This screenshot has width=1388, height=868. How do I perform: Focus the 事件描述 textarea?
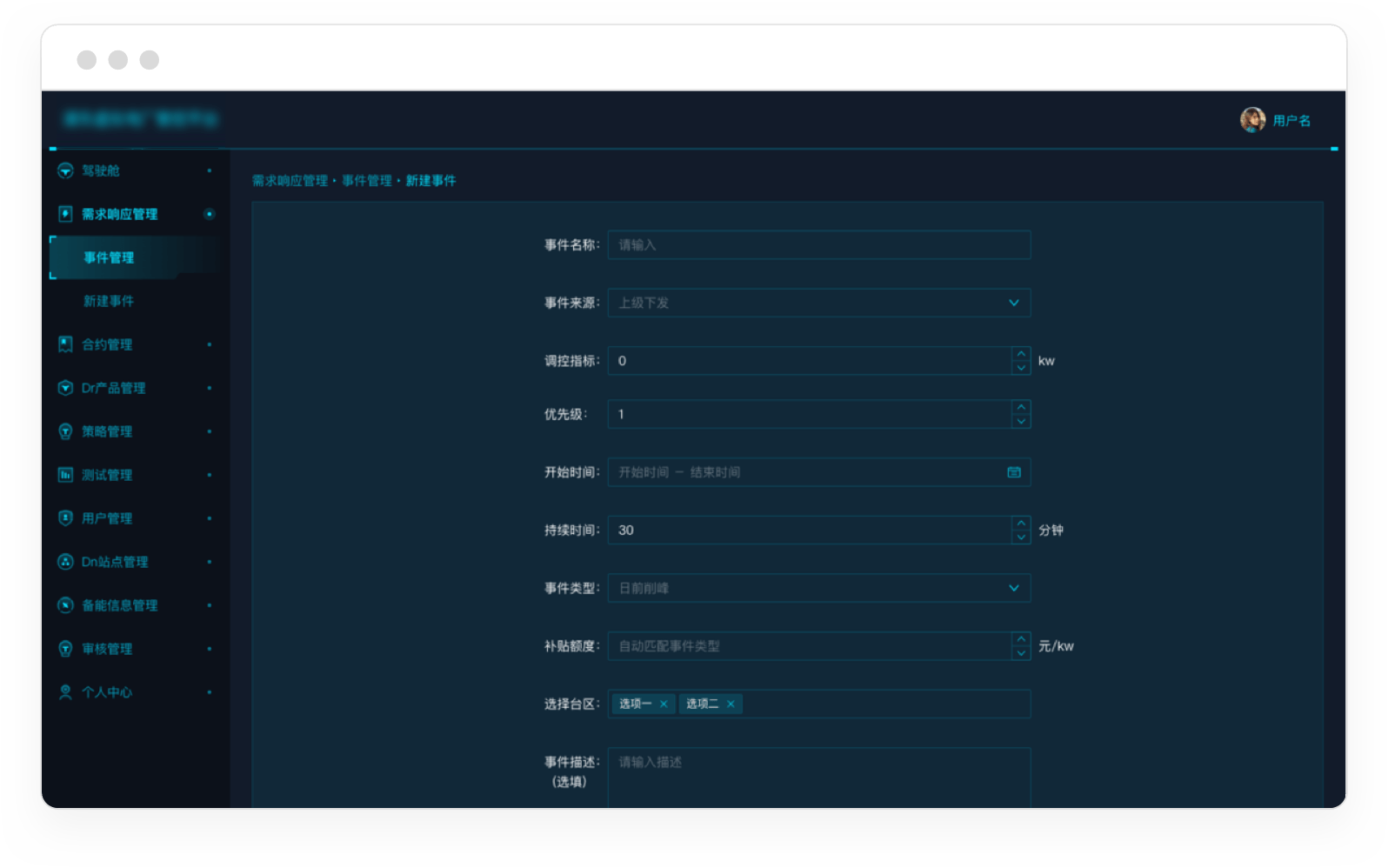(x=819, y=778)
